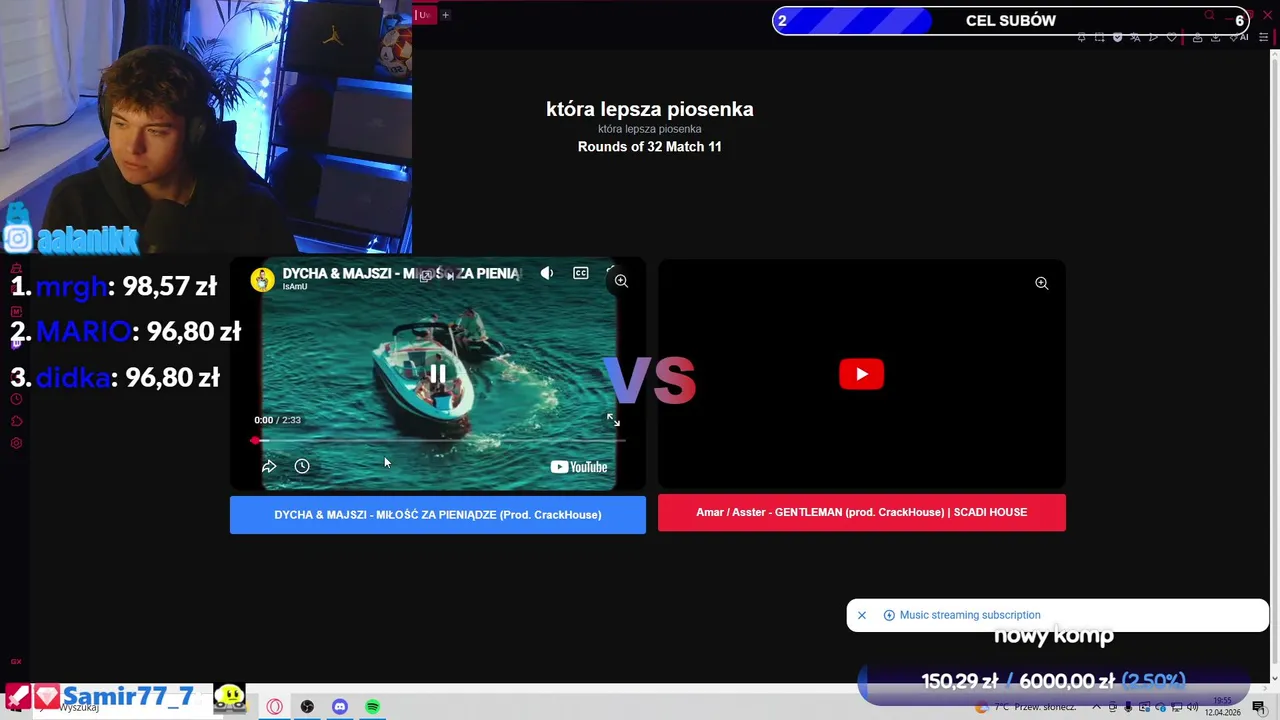Open the weather widget showing 7°C

coord(1027,707)
